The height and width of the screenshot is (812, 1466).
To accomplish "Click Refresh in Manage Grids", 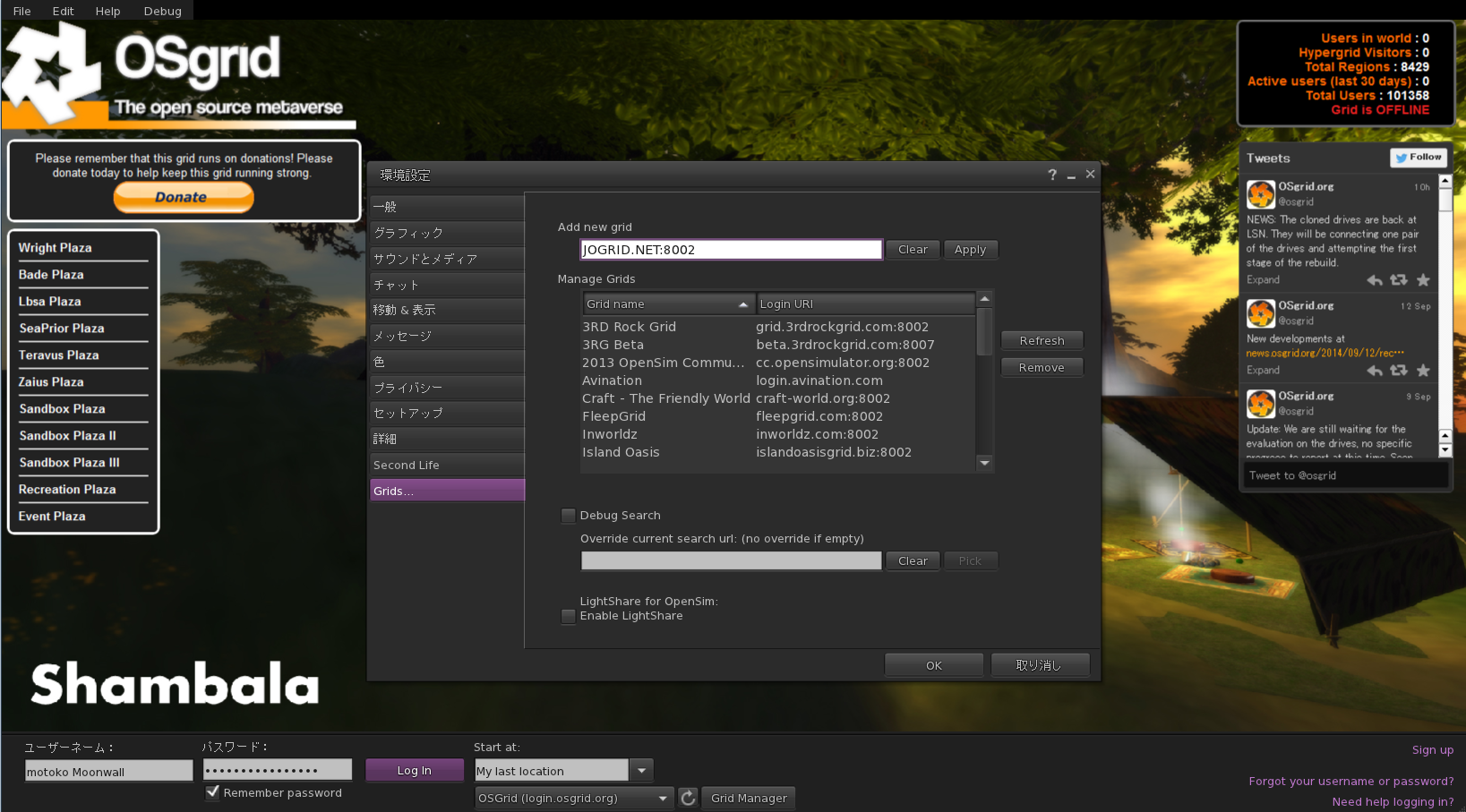I will (x=1042, y=341).
